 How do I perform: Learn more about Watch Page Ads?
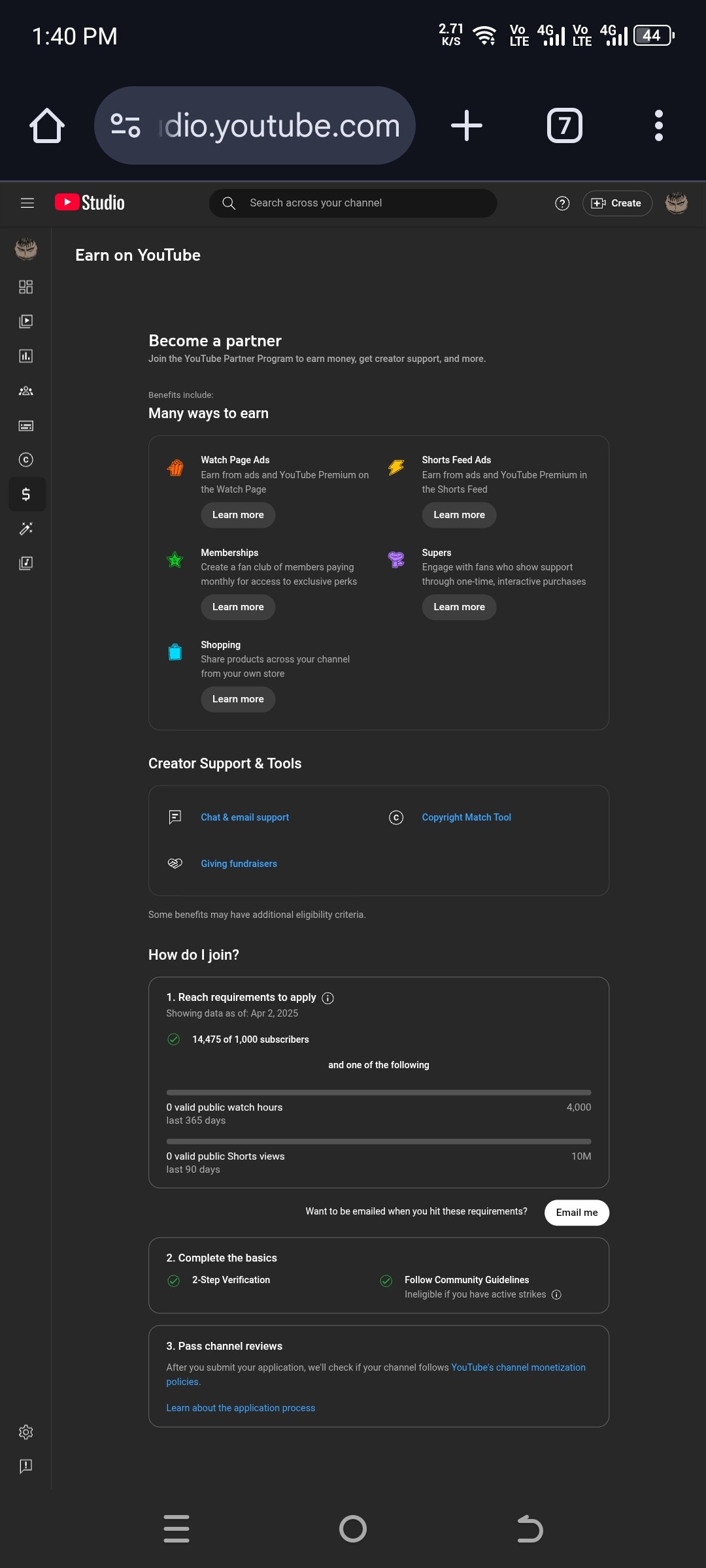point(238,515)
